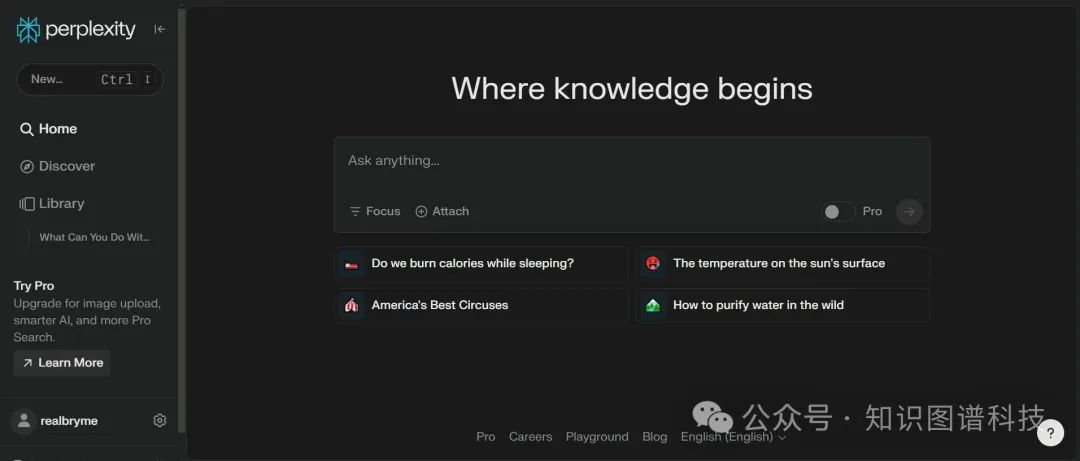1080x461 pixels.
Task: Open the 'What Can You Do Wit...' thread
Action: [x=94, y=238]
